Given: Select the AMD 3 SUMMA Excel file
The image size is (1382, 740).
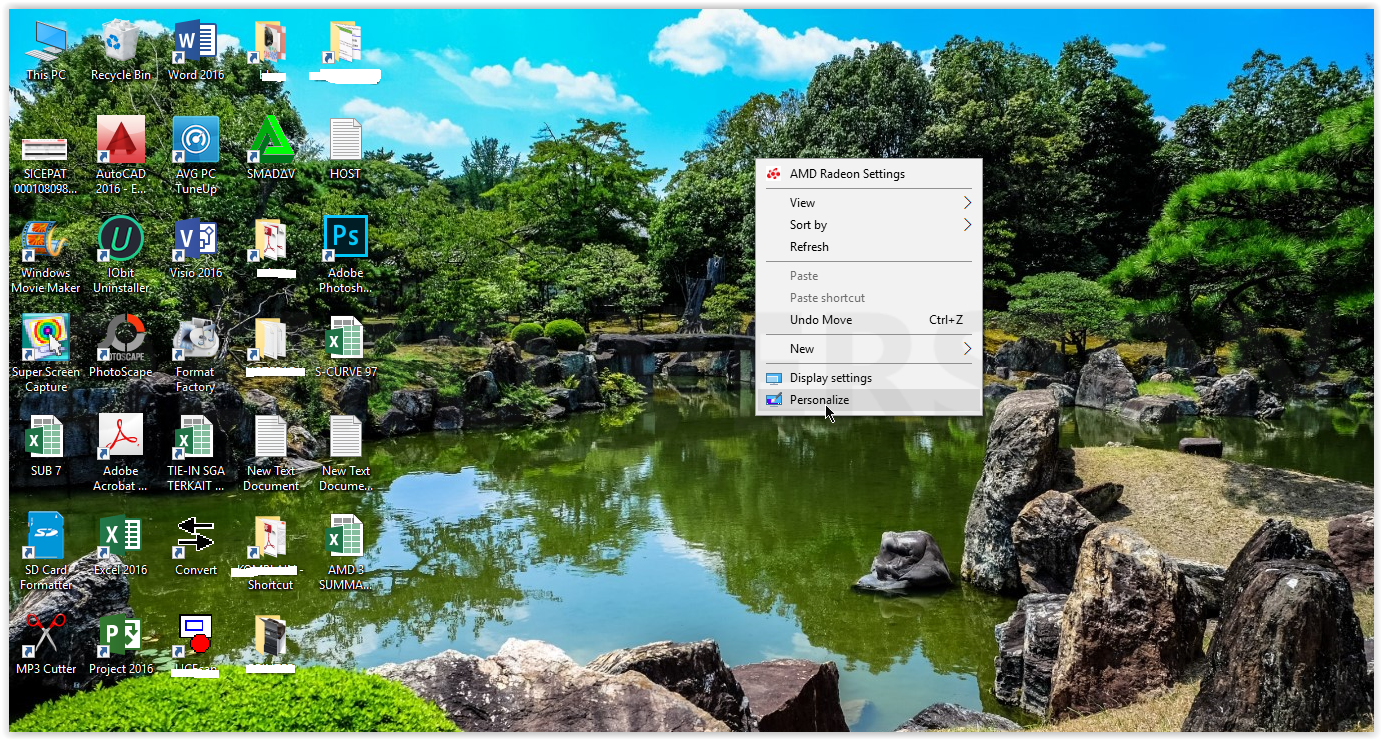Looking at the screenshot, I should coord(346,551).
